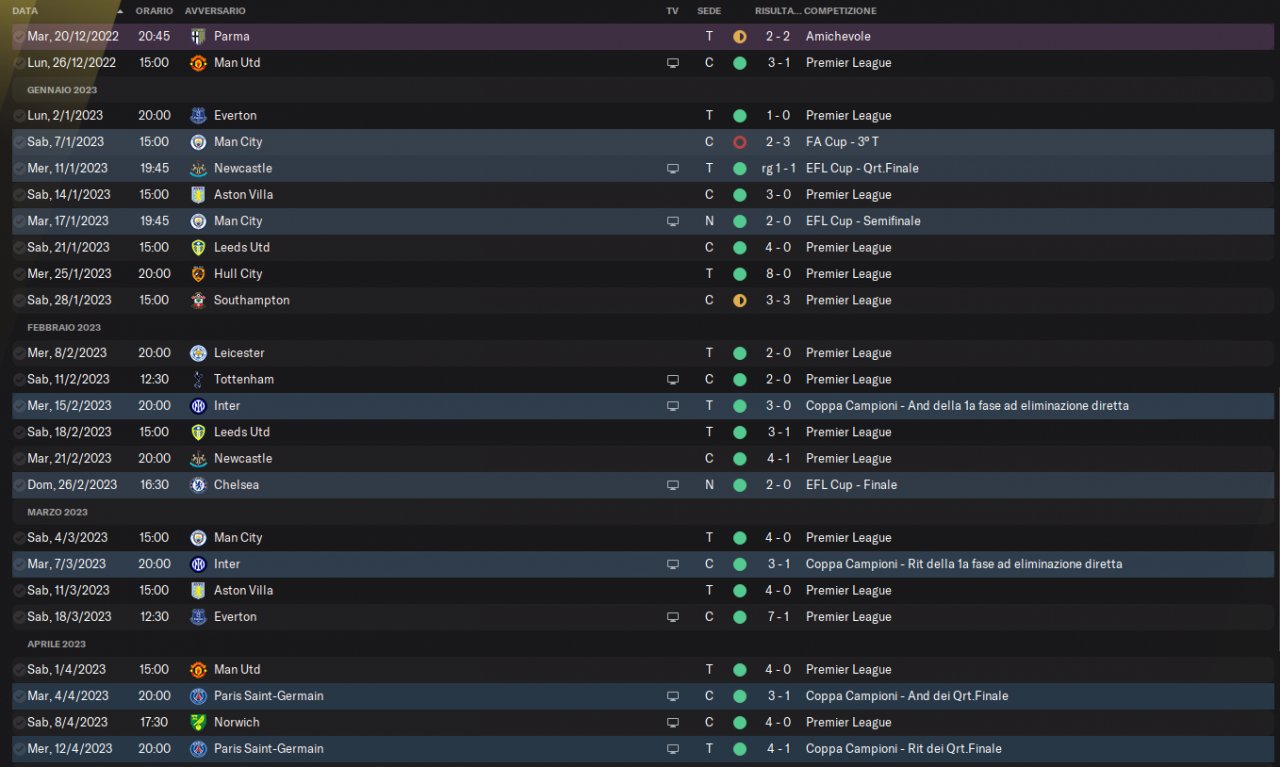The image size is (1280, 767).
Task: Click the green win indicator on the Everton 7-1 row
Action: [x=739, y=617]
